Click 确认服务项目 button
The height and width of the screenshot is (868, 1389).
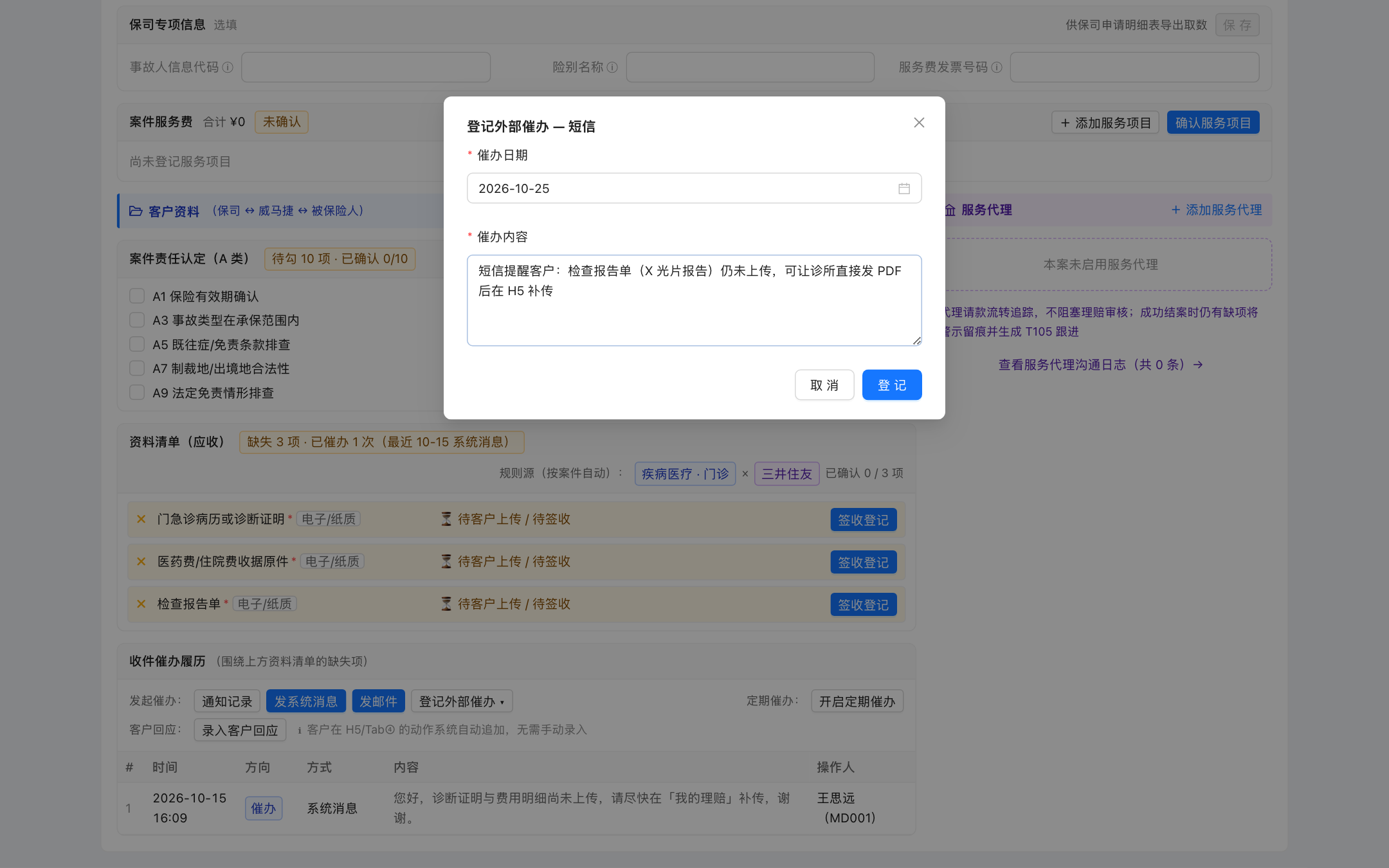[x=1213, y=122]
